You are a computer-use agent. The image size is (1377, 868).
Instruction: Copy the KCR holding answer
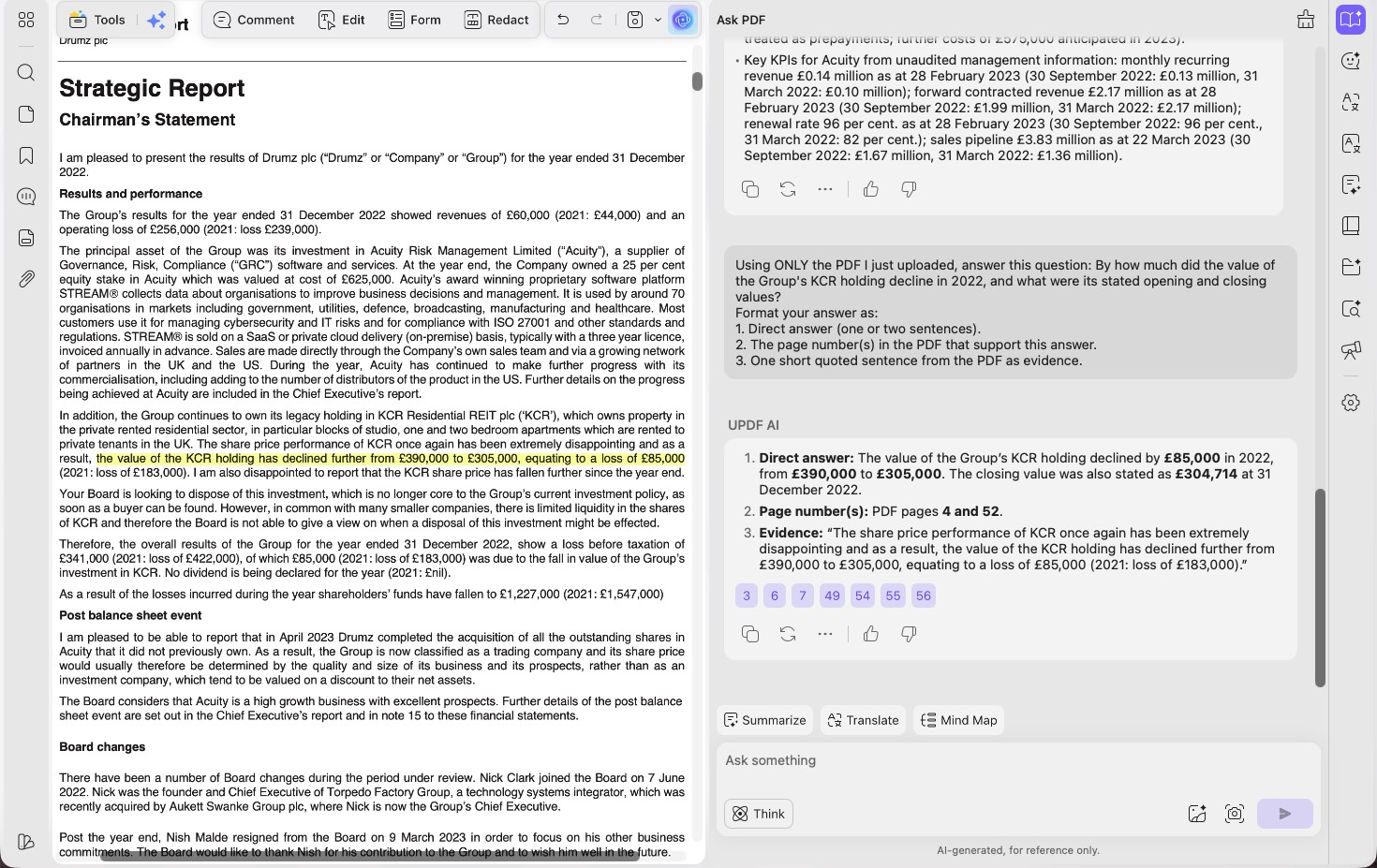750,634
